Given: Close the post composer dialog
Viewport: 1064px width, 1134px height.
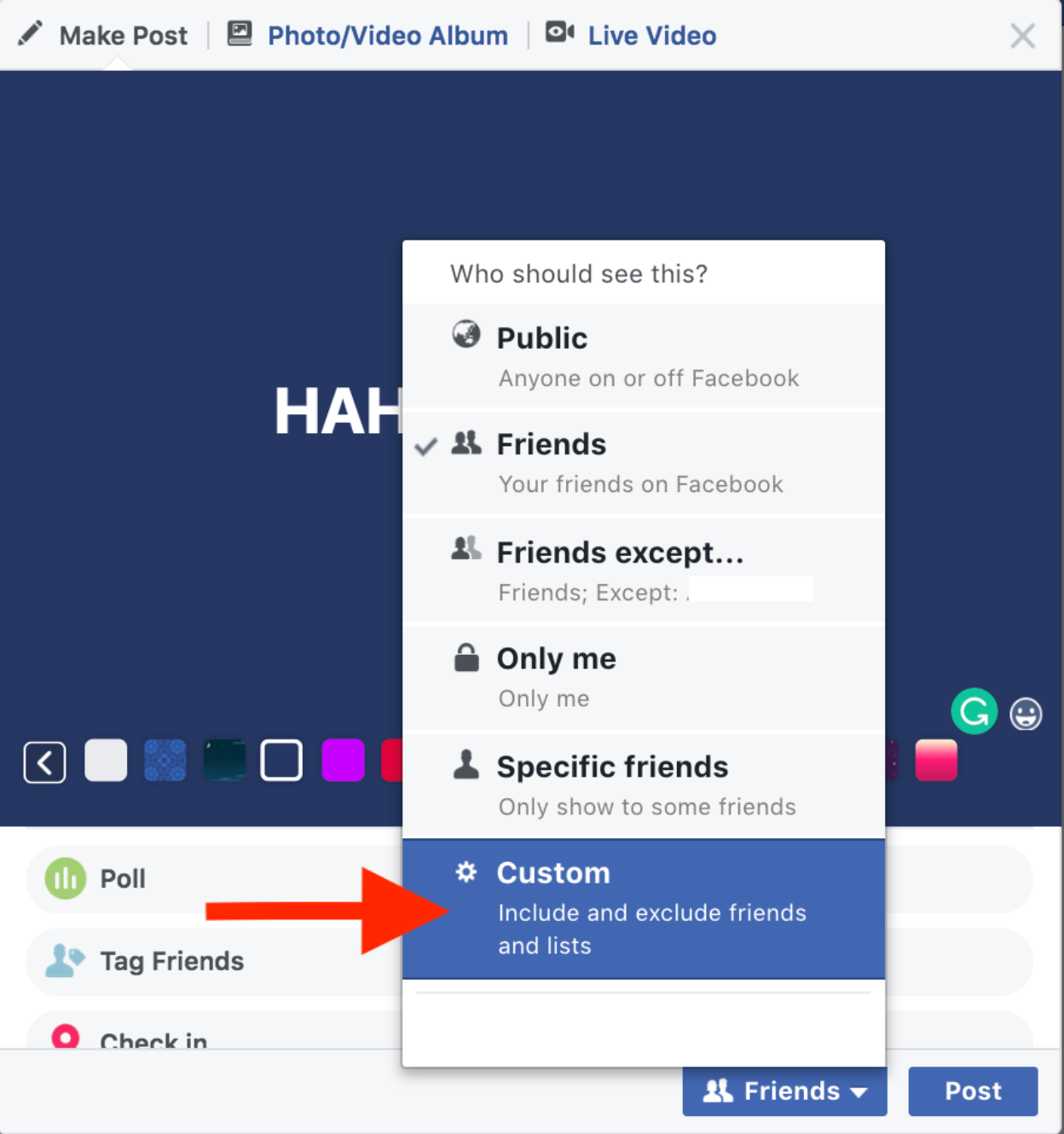Looking at the screenshot, I should pyautogui.click(x=1022, y=35).
